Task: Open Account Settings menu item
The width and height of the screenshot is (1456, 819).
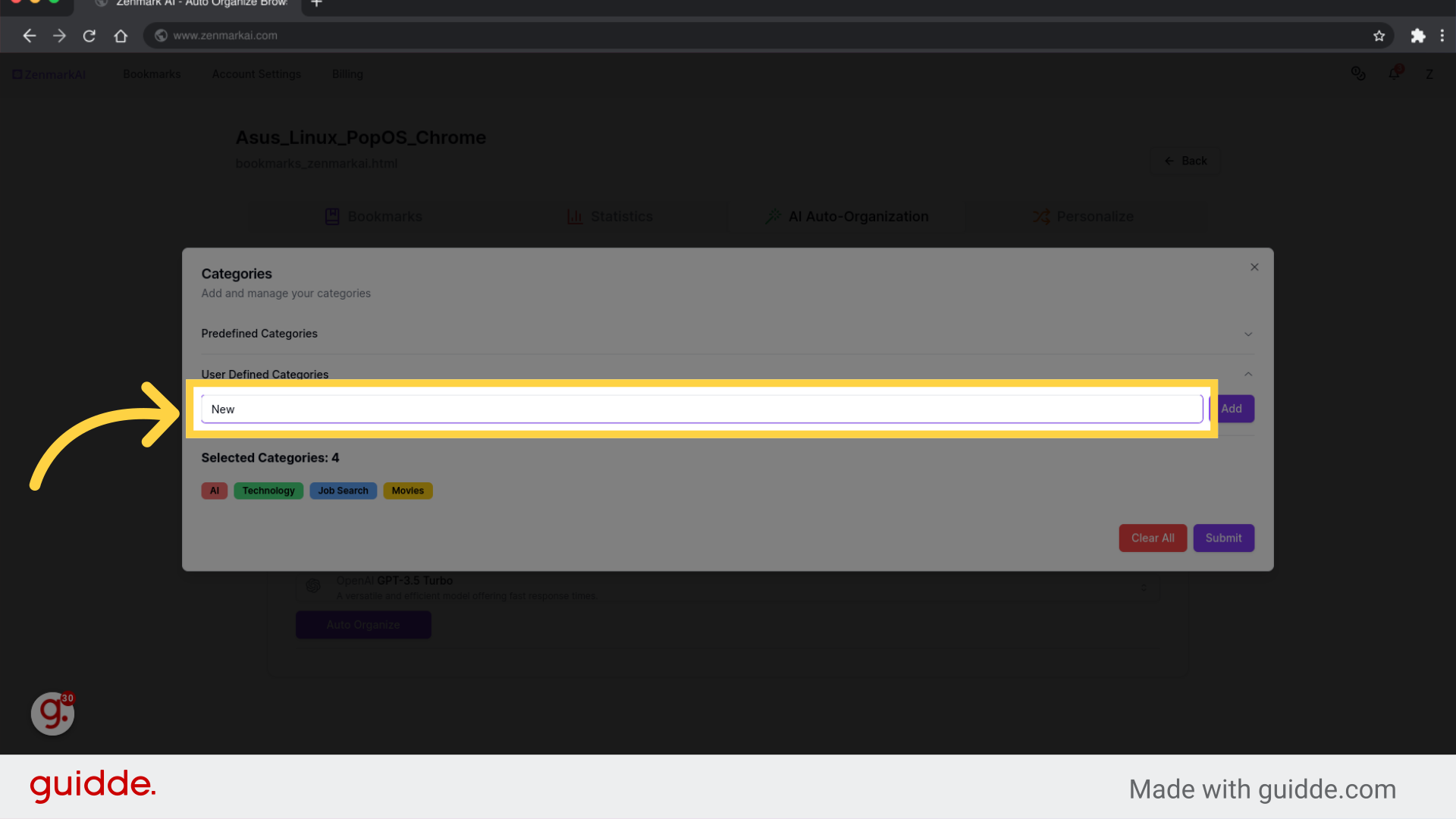Action: tap(256, 73)
